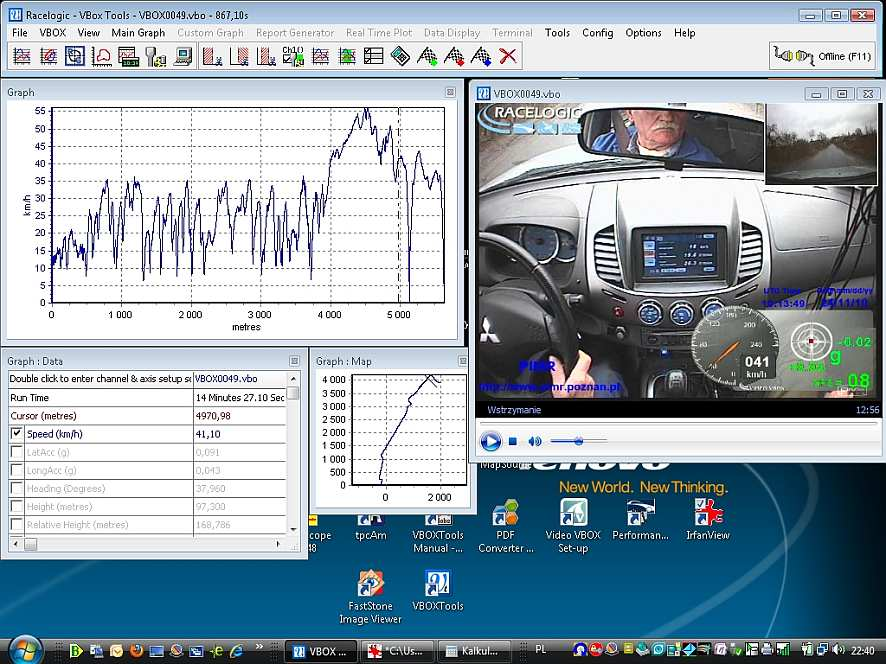Uncheck the Speed (km/h) channel checkbox
Viewport: 886px width, 664px height.
click(17, 433)
